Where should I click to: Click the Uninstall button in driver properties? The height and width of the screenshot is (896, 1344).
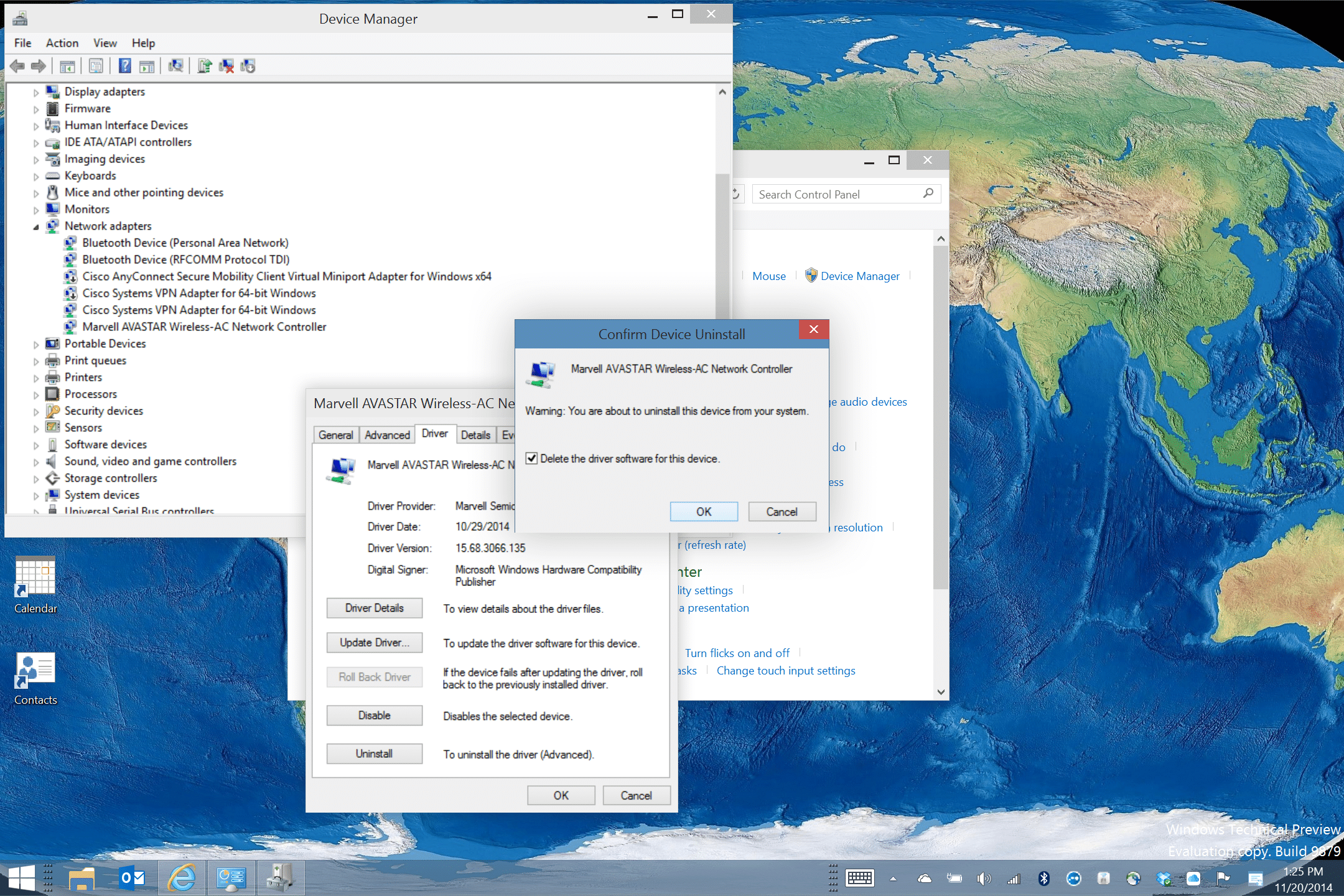click(375, 754)
